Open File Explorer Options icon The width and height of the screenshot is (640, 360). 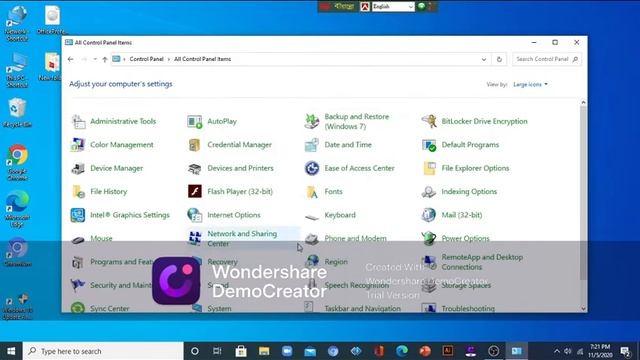(x=429, y=168)
